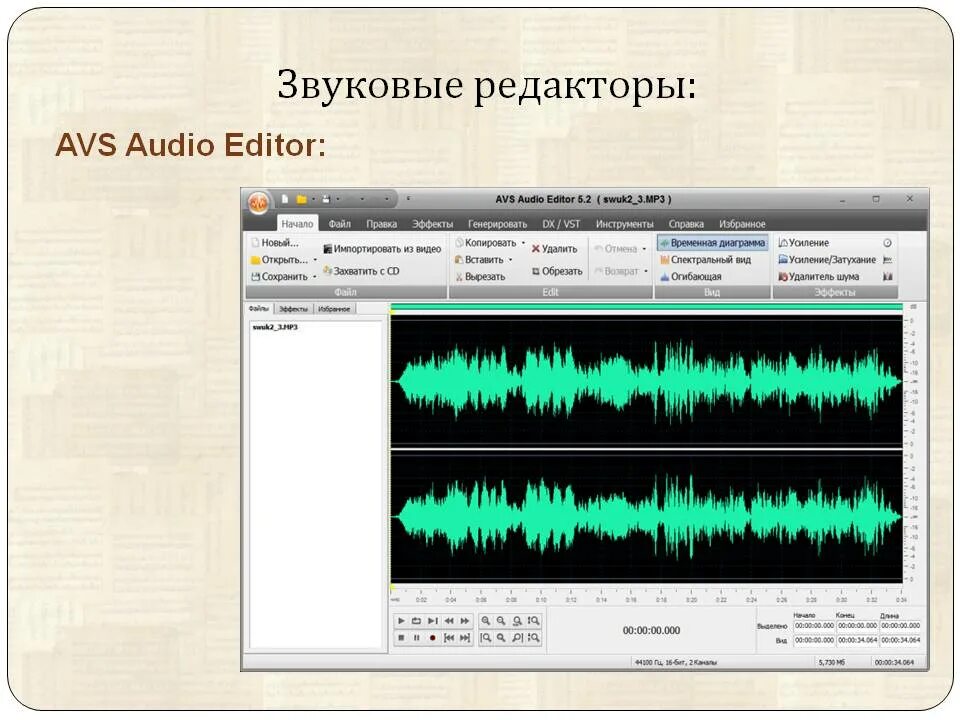Expand the Копировать dropdown arrow
Image resolution: width=960 pixels, height=720 pixels.
pos(523,243)
